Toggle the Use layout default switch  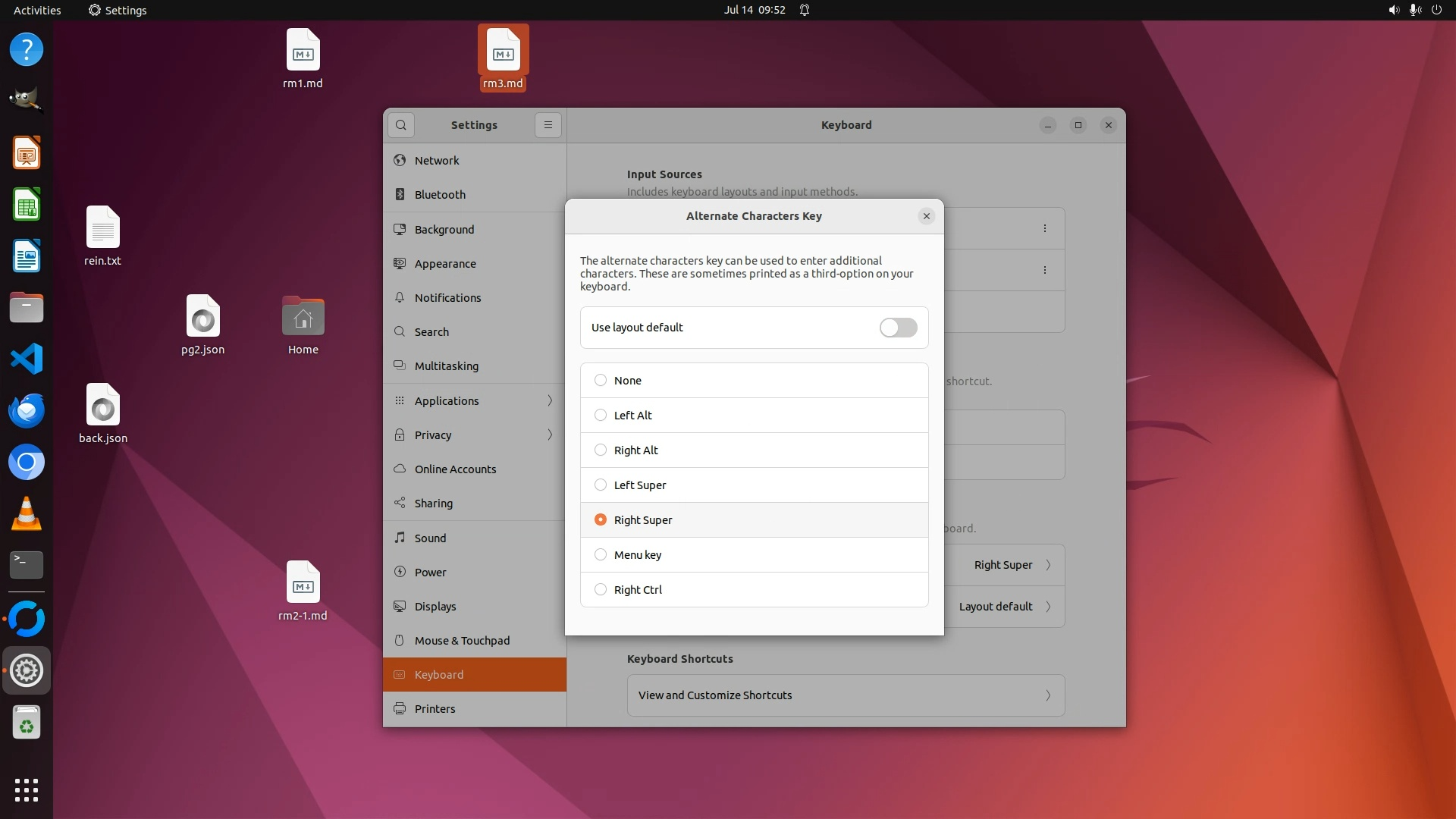898,328
